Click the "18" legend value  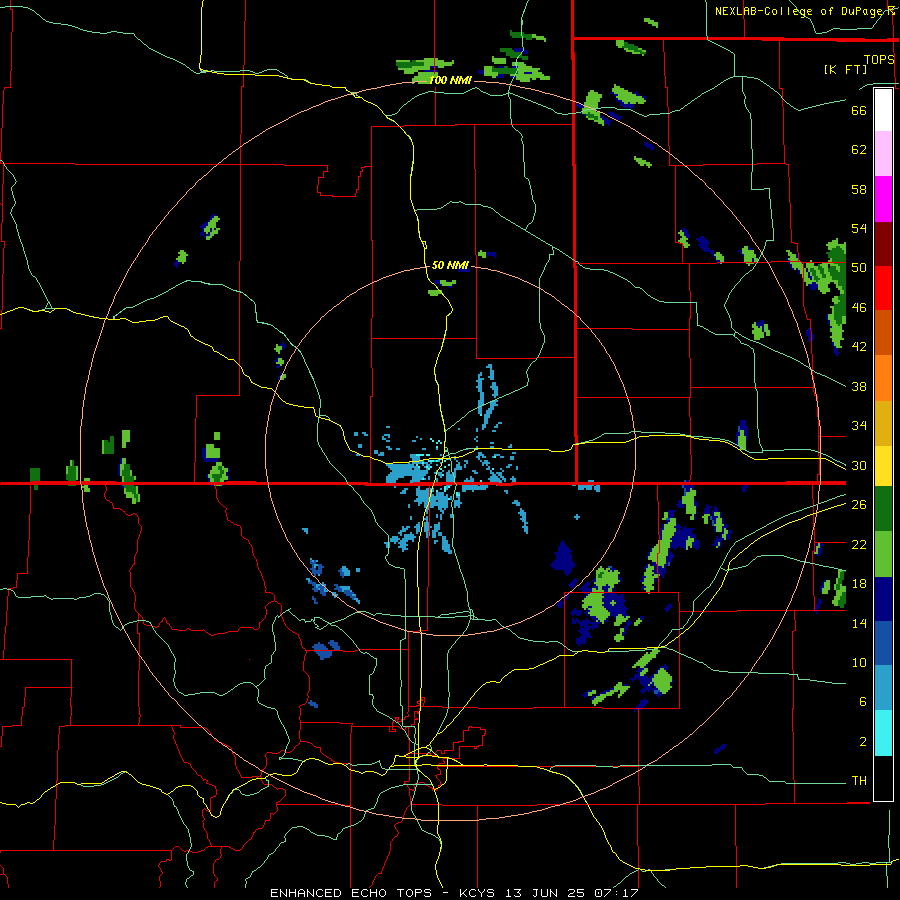click(859, 584)
